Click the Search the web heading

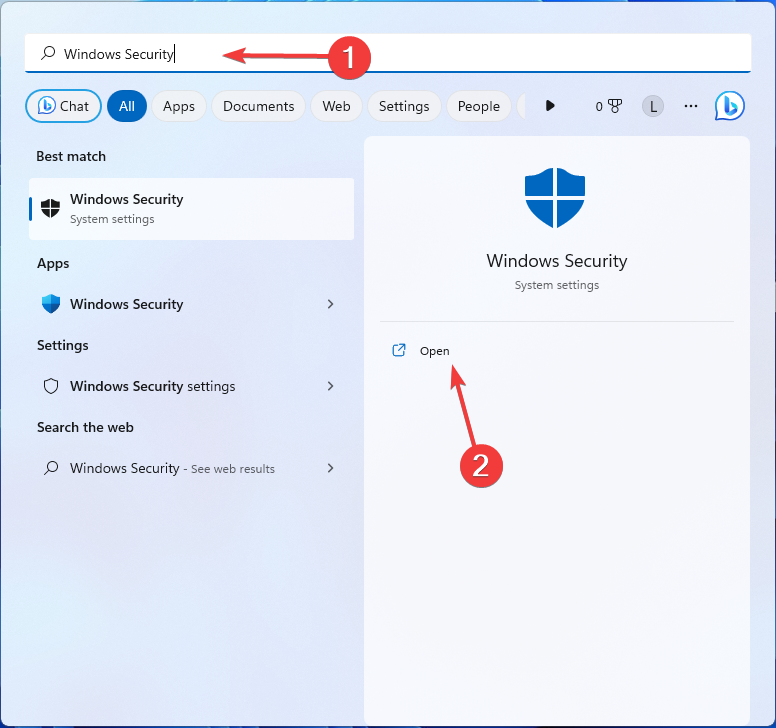point(85,427)
